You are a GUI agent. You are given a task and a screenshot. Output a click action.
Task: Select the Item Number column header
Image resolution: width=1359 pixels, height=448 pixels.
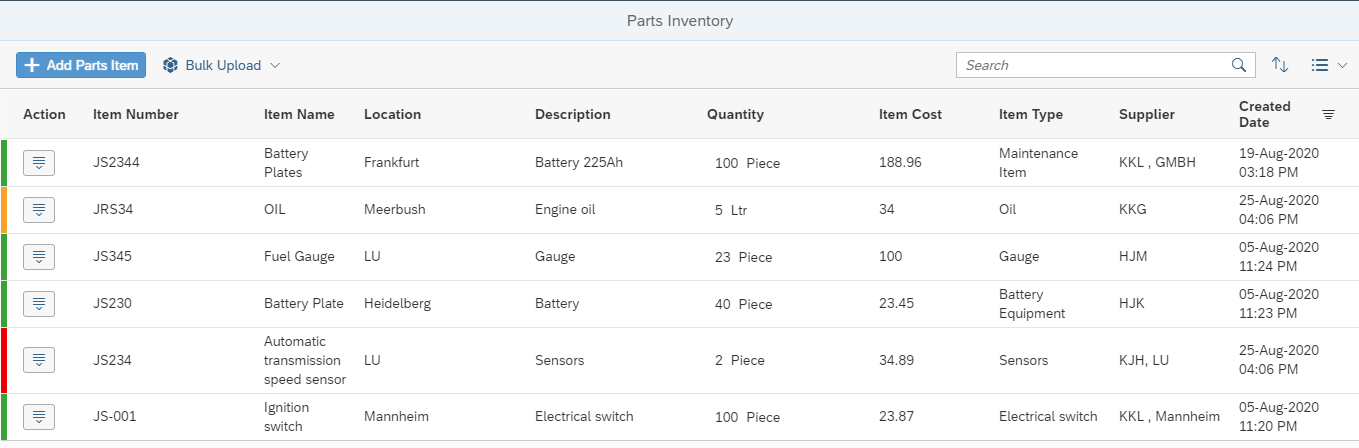click(136, 114)
